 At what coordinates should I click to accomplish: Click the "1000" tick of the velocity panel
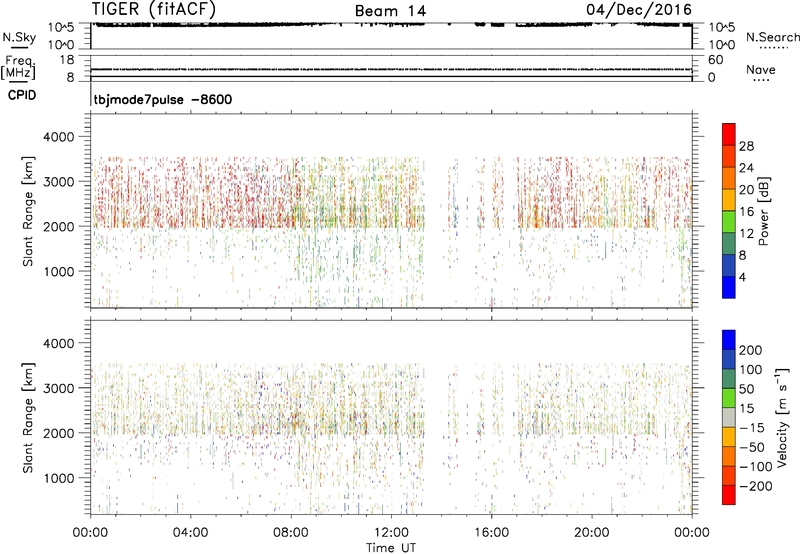tap(59, 478)
